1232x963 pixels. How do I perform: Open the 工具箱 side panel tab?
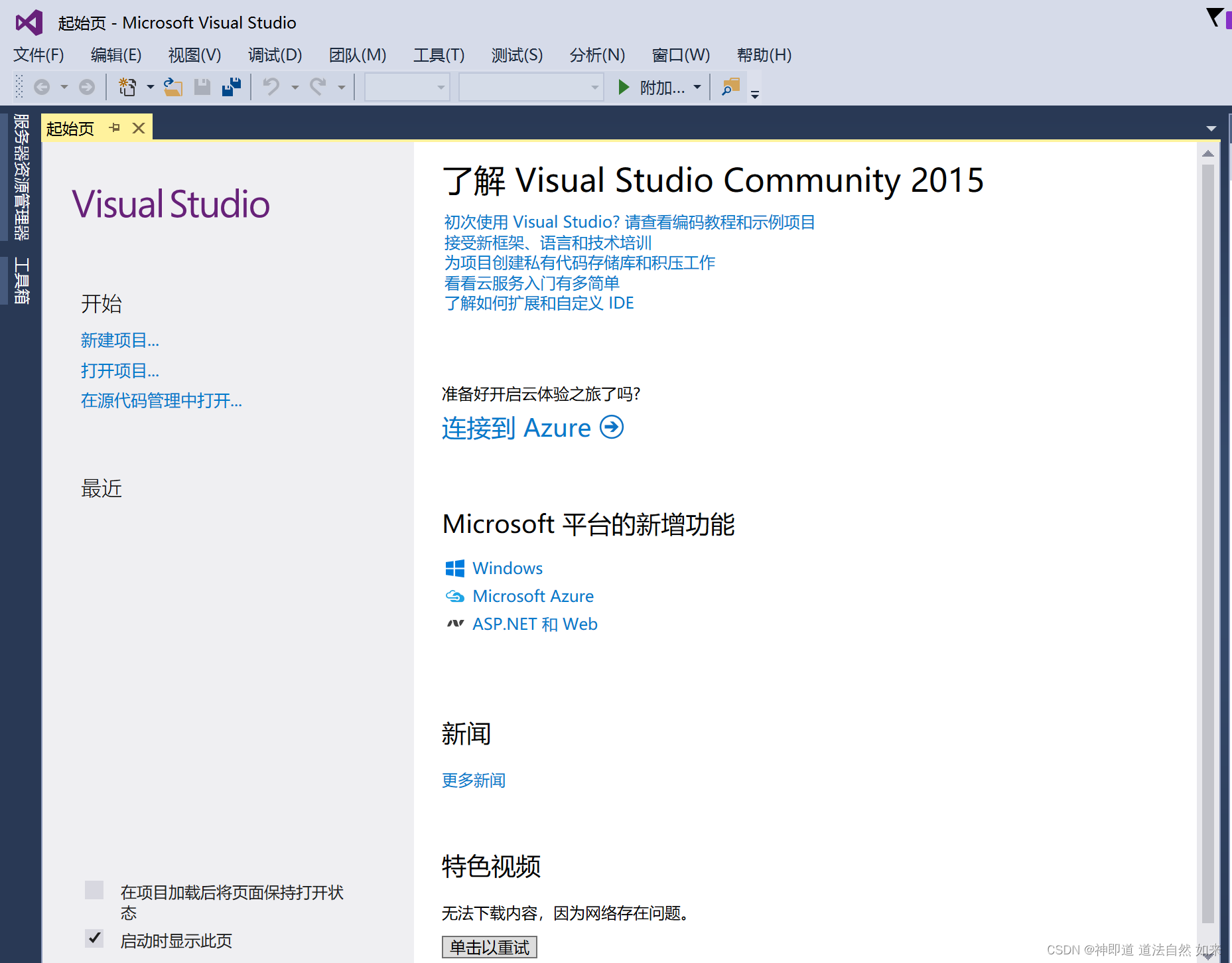tap(22, 281)
